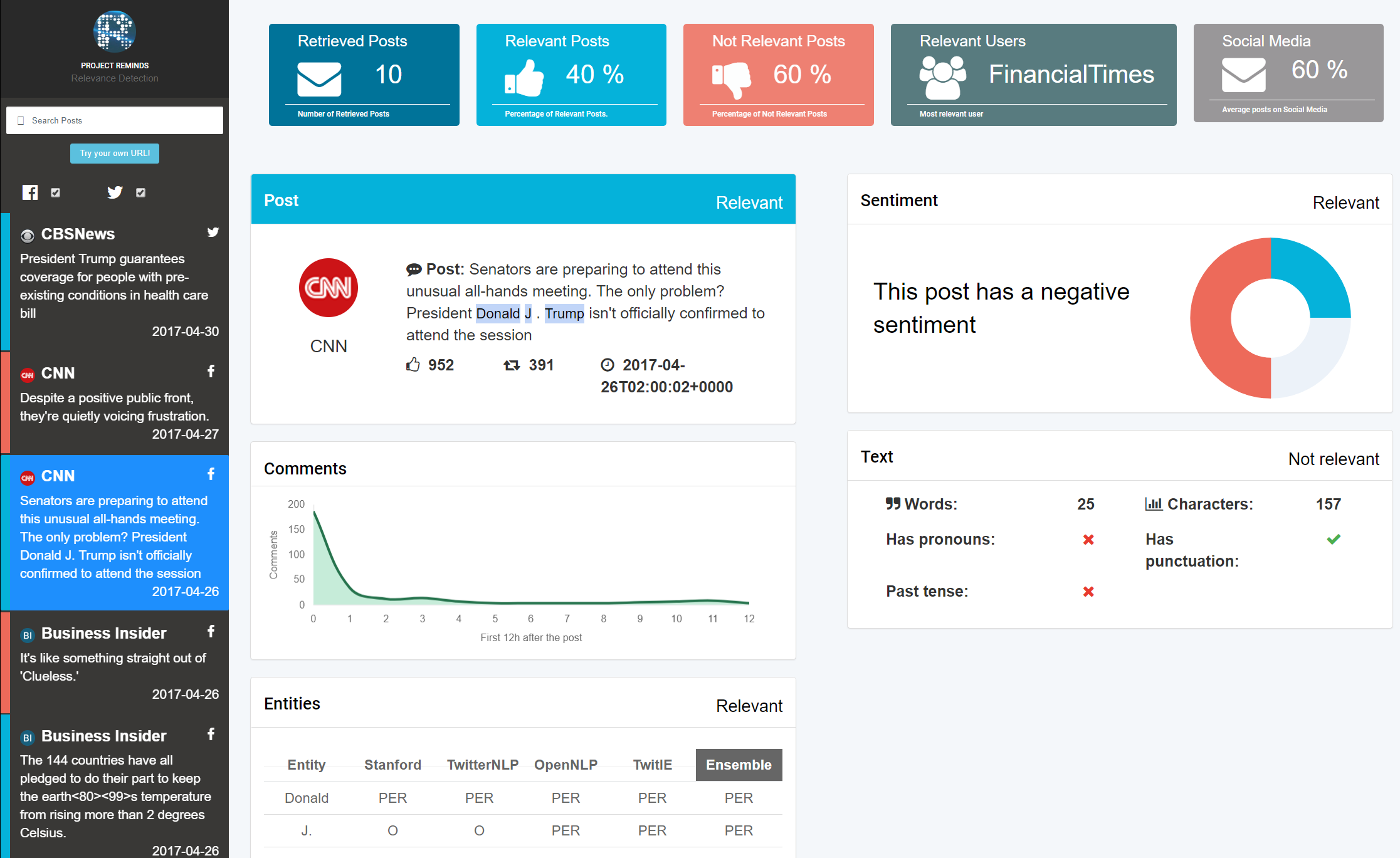
Task: Click the green check for Has punctuation
Action: point(1334,539)
